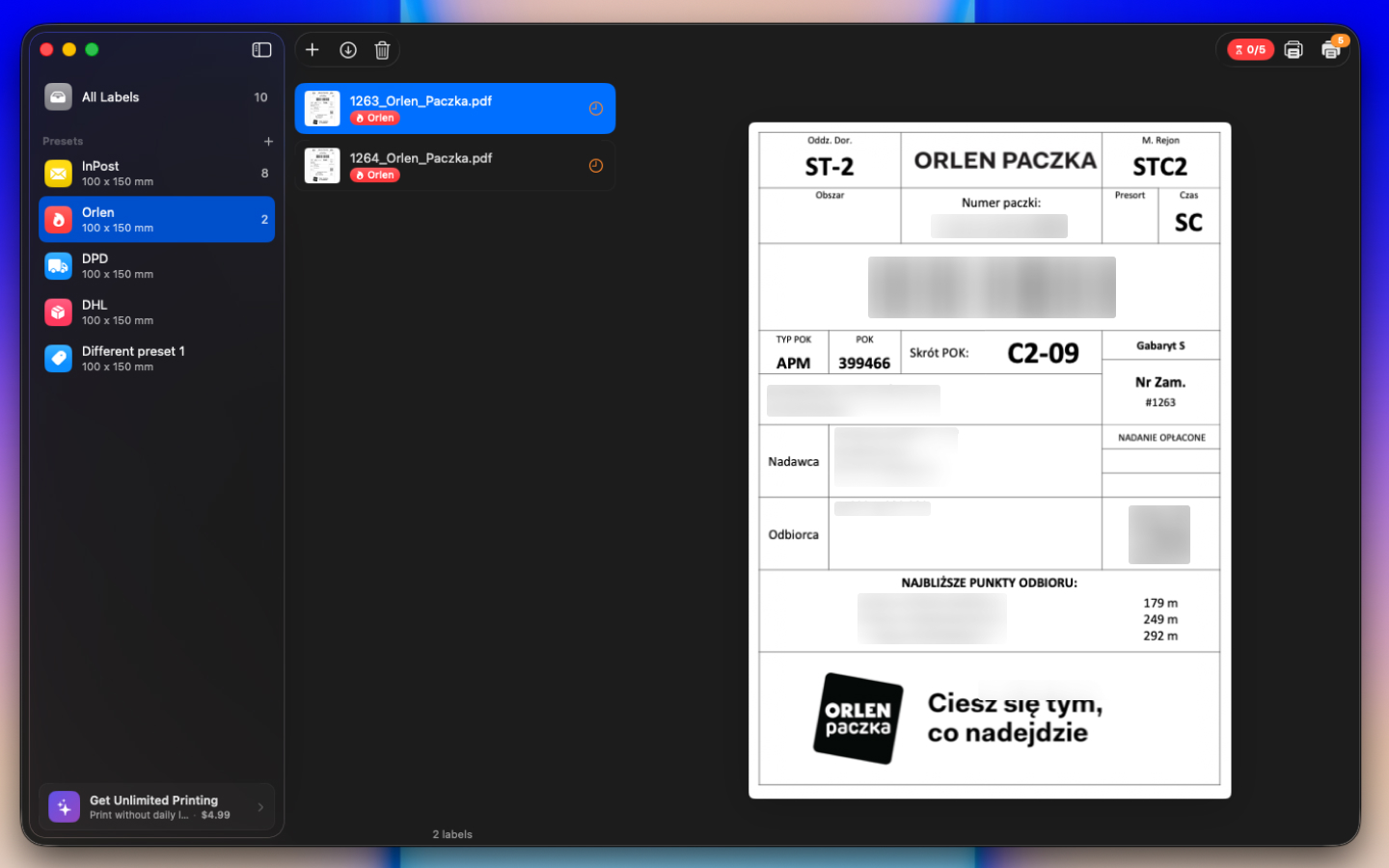The image size is (1389, 868).
Task: Select the DHL preset
Action: click(157, 312)
